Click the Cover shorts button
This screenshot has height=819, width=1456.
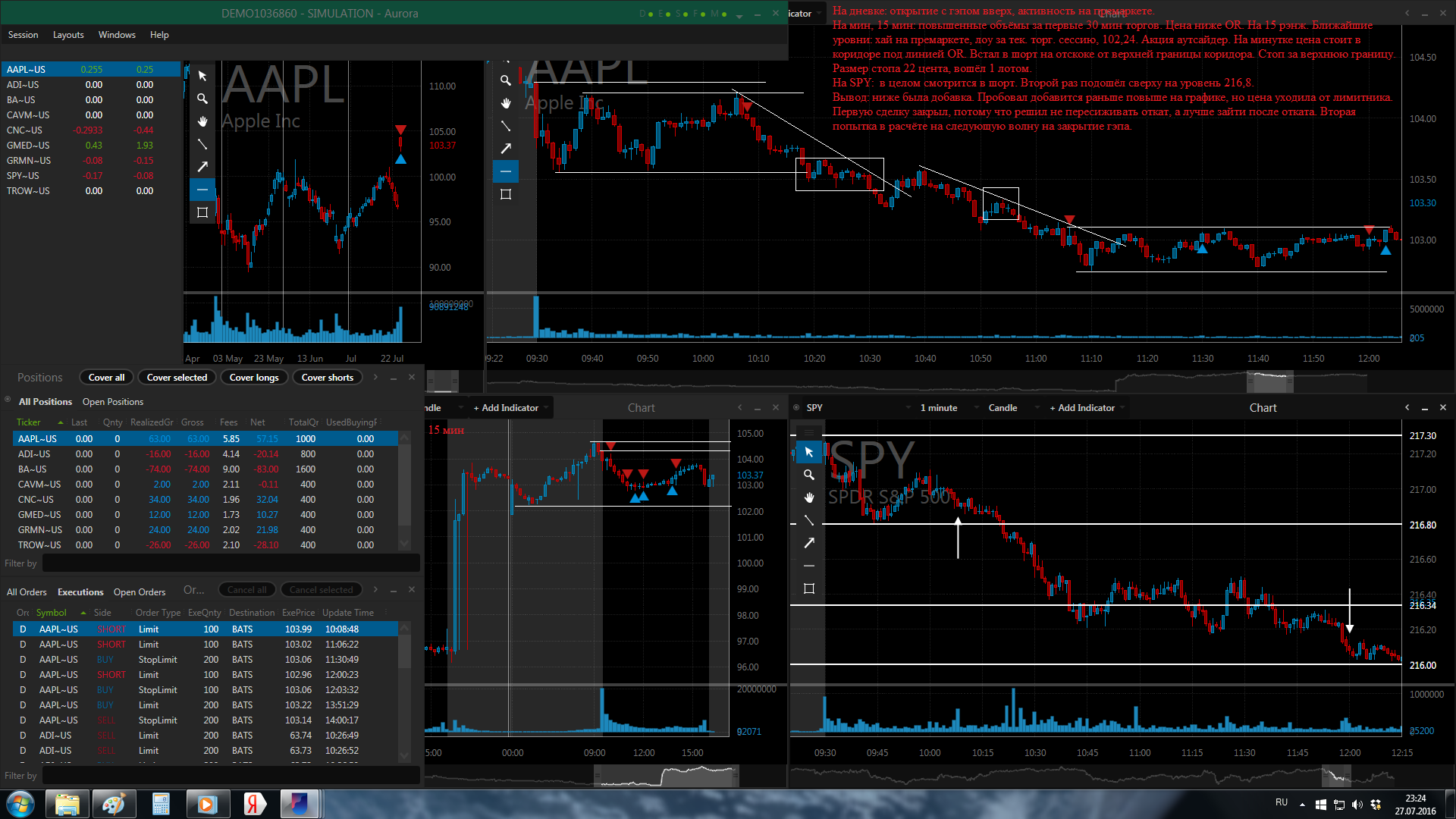point(328,378)
